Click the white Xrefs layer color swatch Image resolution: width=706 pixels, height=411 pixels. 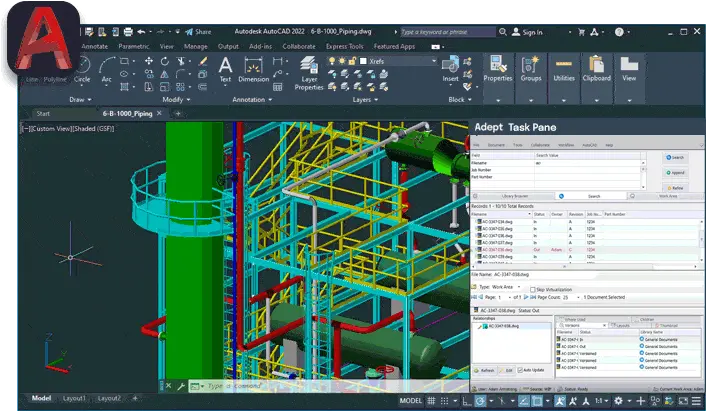(363, 61)
